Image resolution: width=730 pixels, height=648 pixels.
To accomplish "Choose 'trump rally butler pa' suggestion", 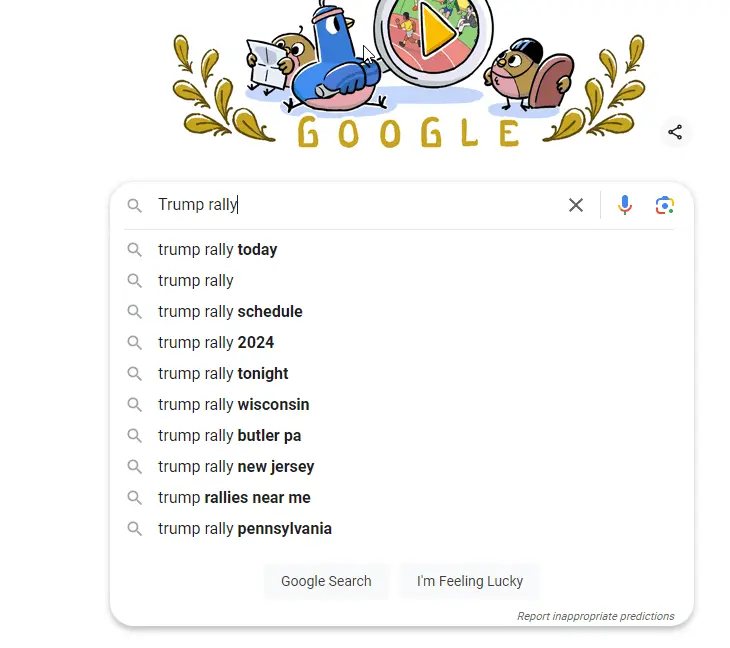I will (230, 436).
